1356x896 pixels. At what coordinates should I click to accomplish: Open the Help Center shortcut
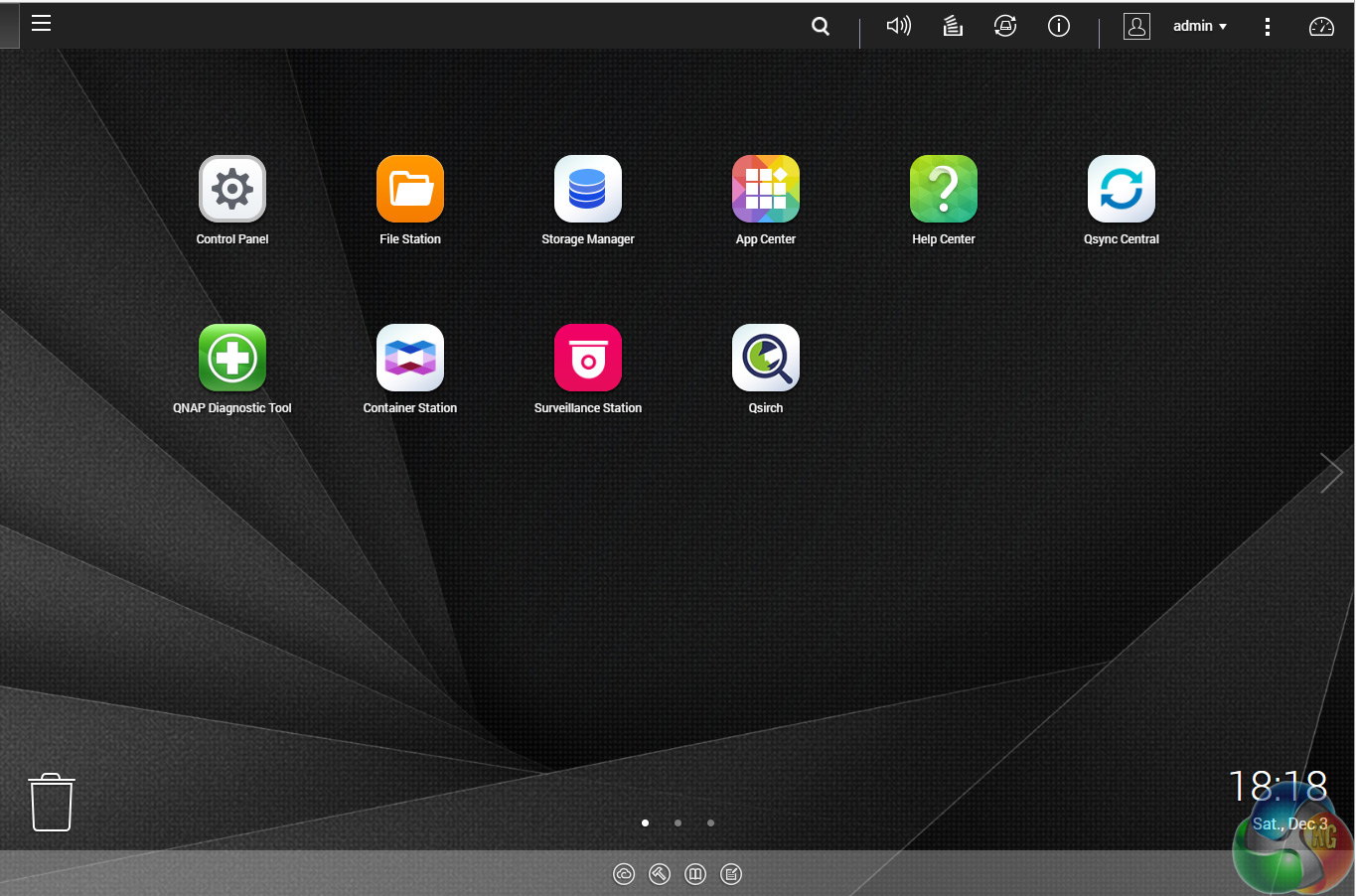point(944,189)
